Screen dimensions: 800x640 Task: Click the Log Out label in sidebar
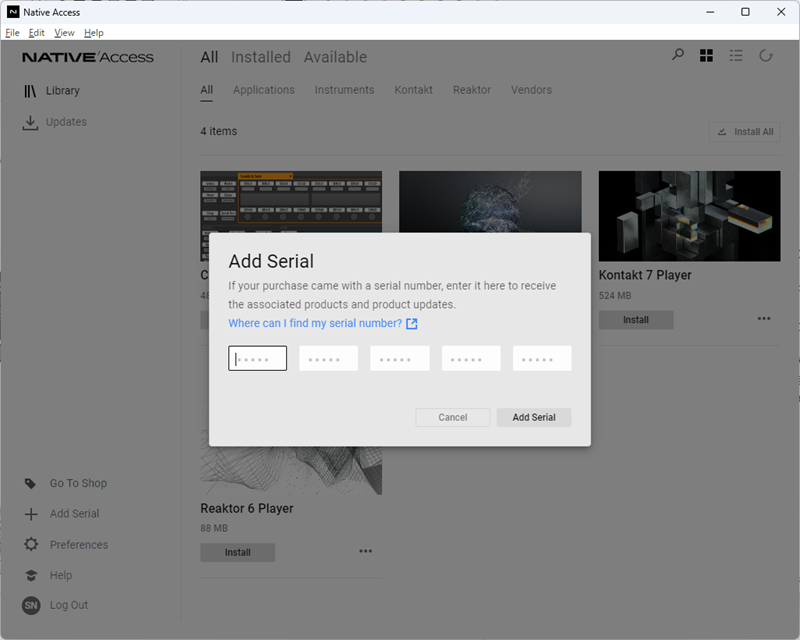(69, 605)
